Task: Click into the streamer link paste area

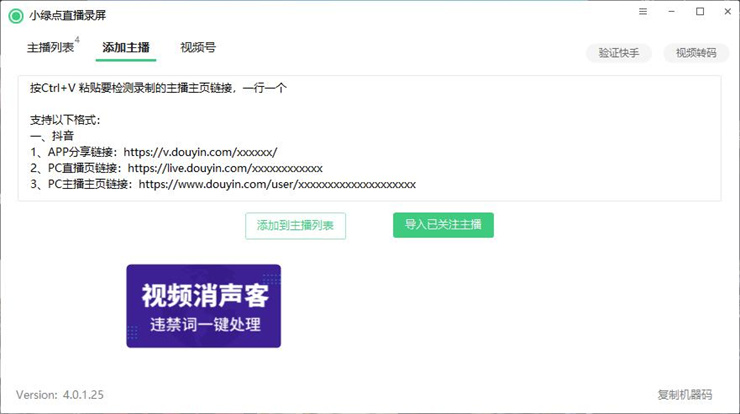Action: point(370,138)
